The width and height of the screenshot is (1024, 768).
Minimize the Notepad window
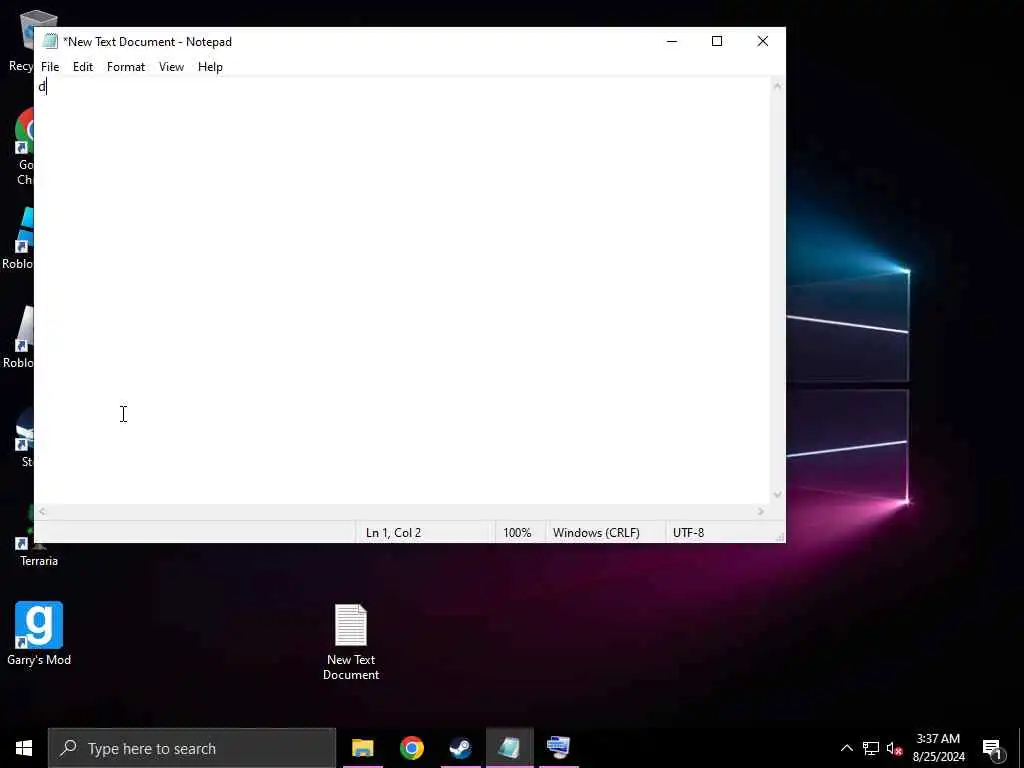tap(672, 41)
